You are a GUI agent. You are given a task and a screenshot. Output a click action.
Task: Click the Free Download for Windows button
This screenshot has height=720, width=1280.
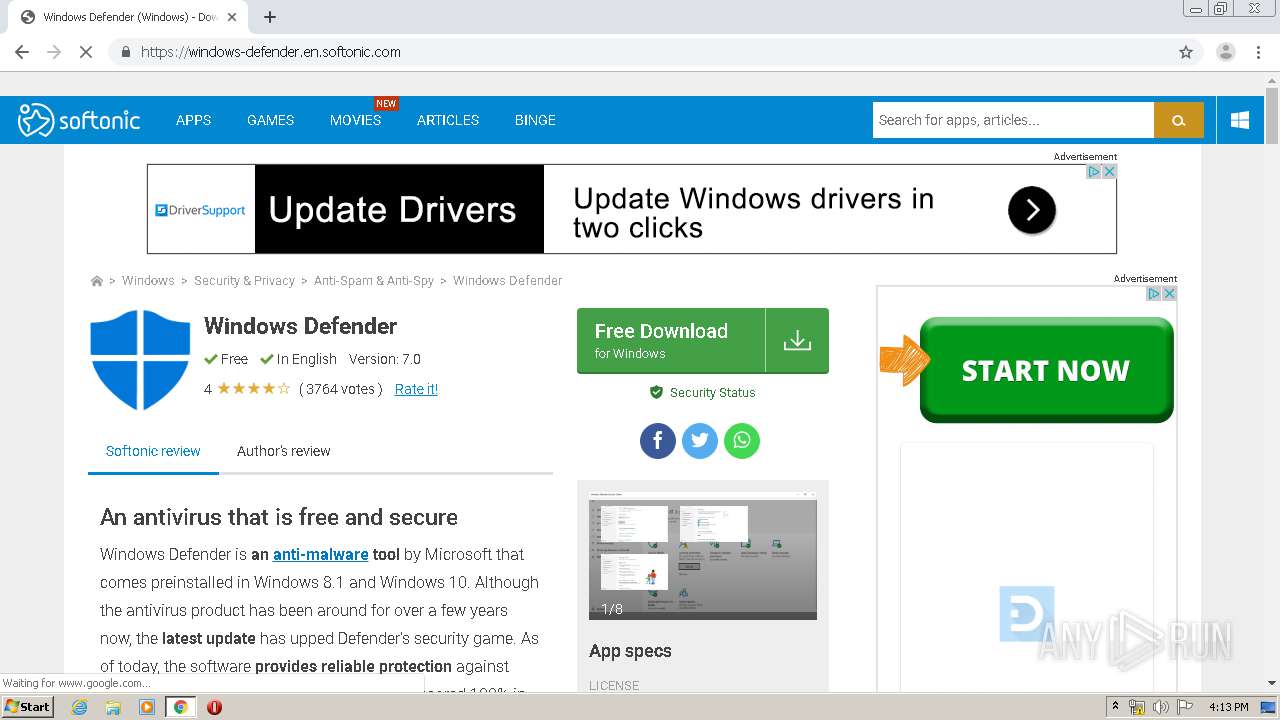[703, 341]
